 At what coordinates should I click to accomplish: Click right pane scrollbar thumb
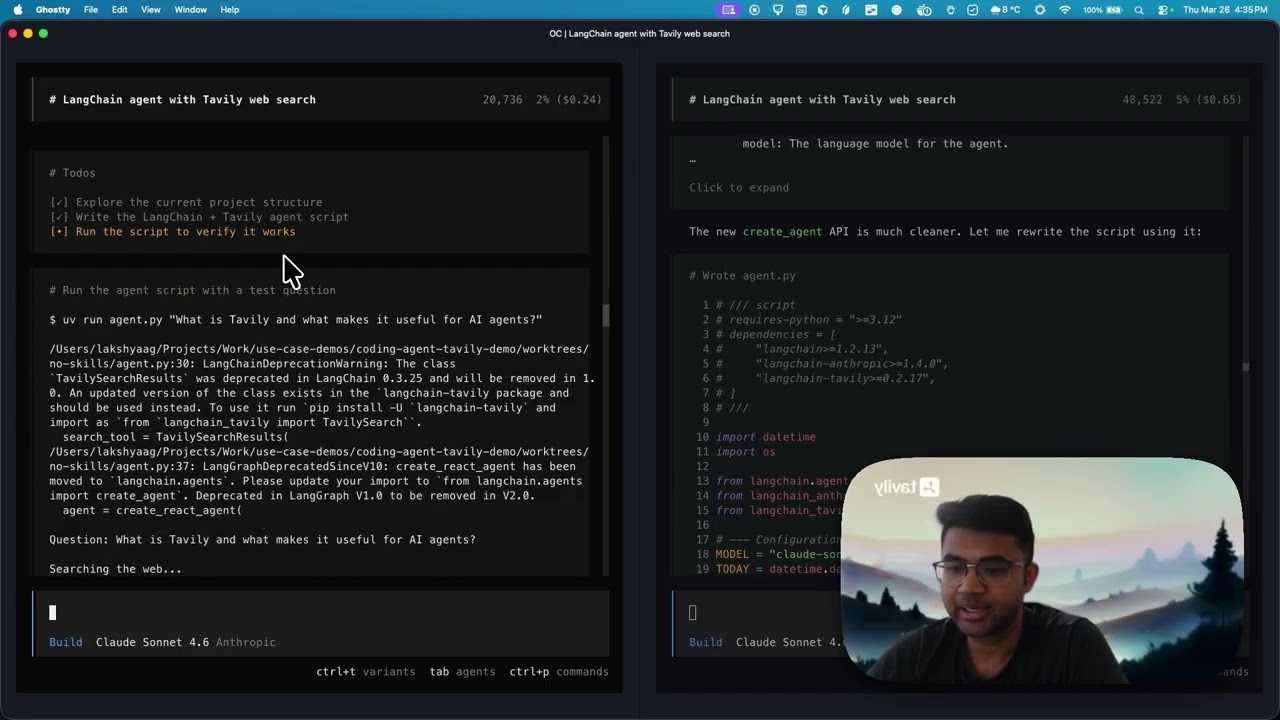click(1245, 367)
